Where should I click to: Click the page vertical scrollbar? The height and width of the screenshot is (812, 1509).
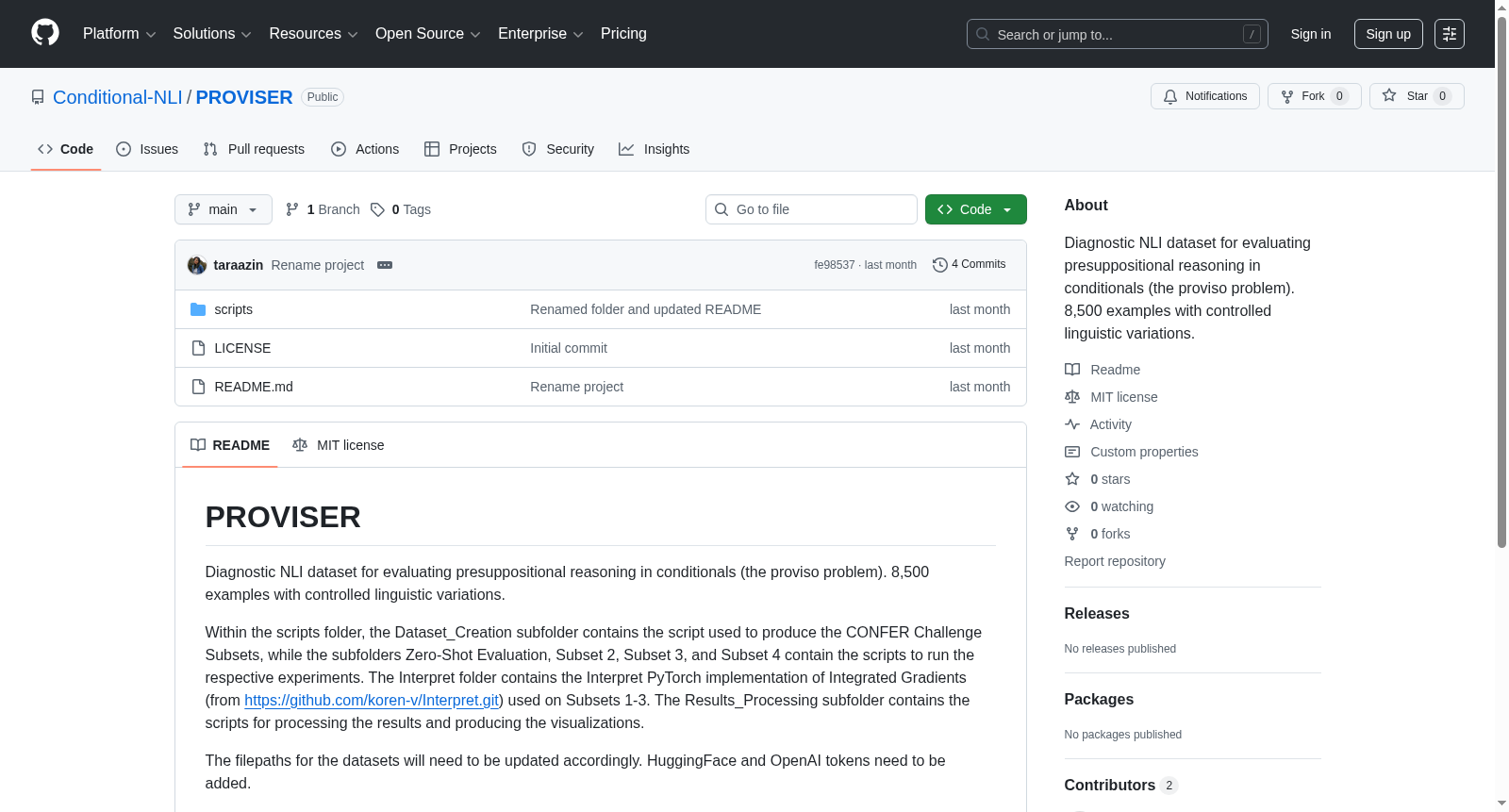click(x=1501, y=283)
